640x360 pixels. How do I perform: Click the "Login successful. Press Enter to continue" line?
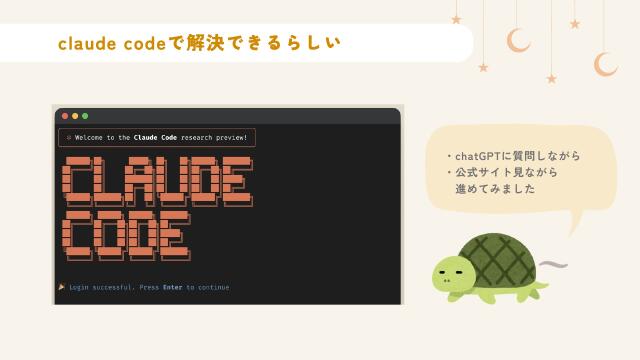pyautogui.click(x=149, y=287)
